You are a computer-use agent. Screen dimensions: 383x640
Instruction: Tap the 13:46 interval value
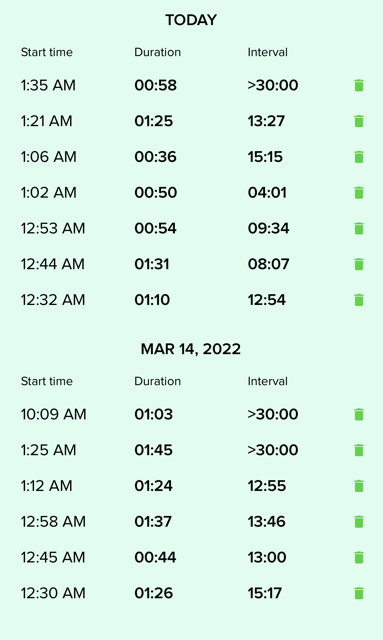[x=266, y=522]
